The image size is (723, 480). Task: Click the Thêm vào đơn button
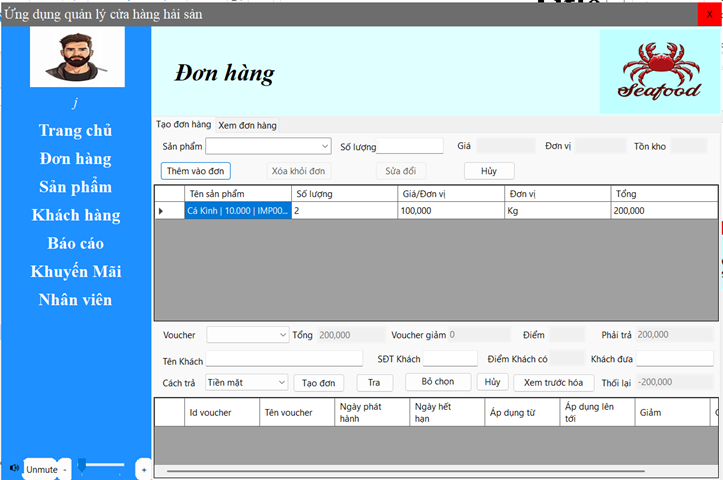(x=196, y=171)
